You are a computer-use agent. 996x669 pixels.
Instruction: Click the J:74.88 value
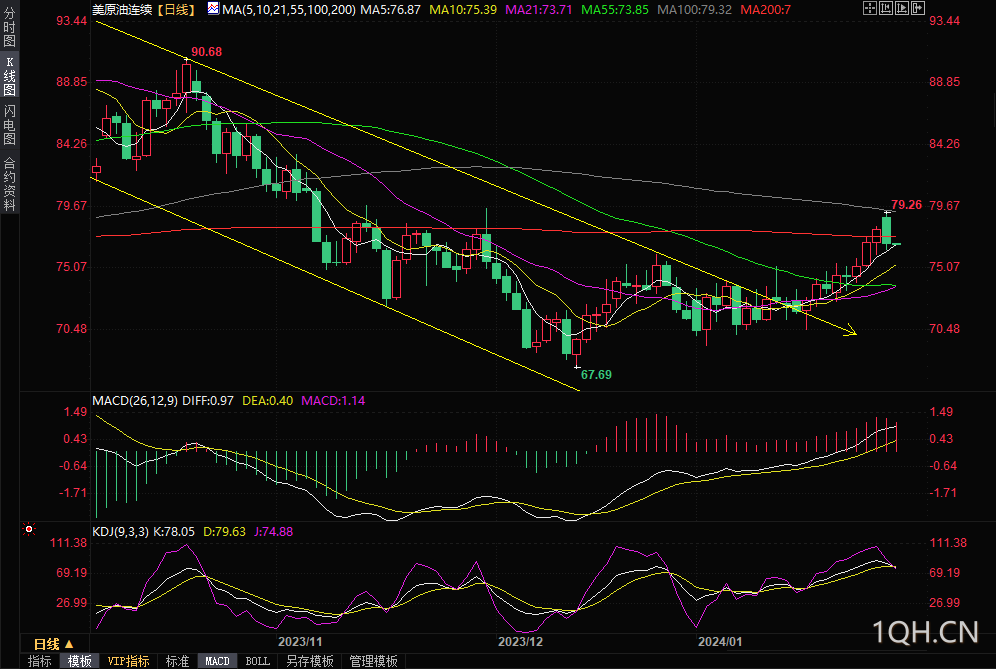coord(274,532)
